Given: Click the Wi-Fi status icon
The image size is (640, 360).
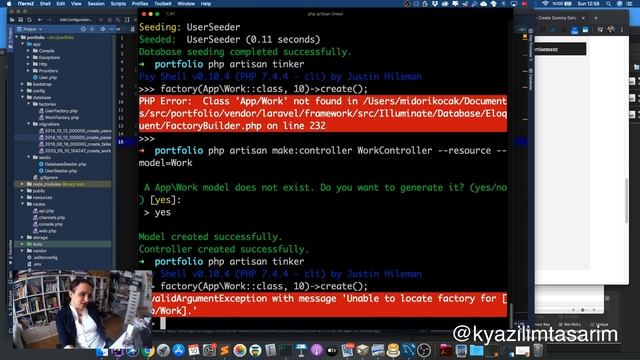Looking at the screenshot, I should click(545, 4).
